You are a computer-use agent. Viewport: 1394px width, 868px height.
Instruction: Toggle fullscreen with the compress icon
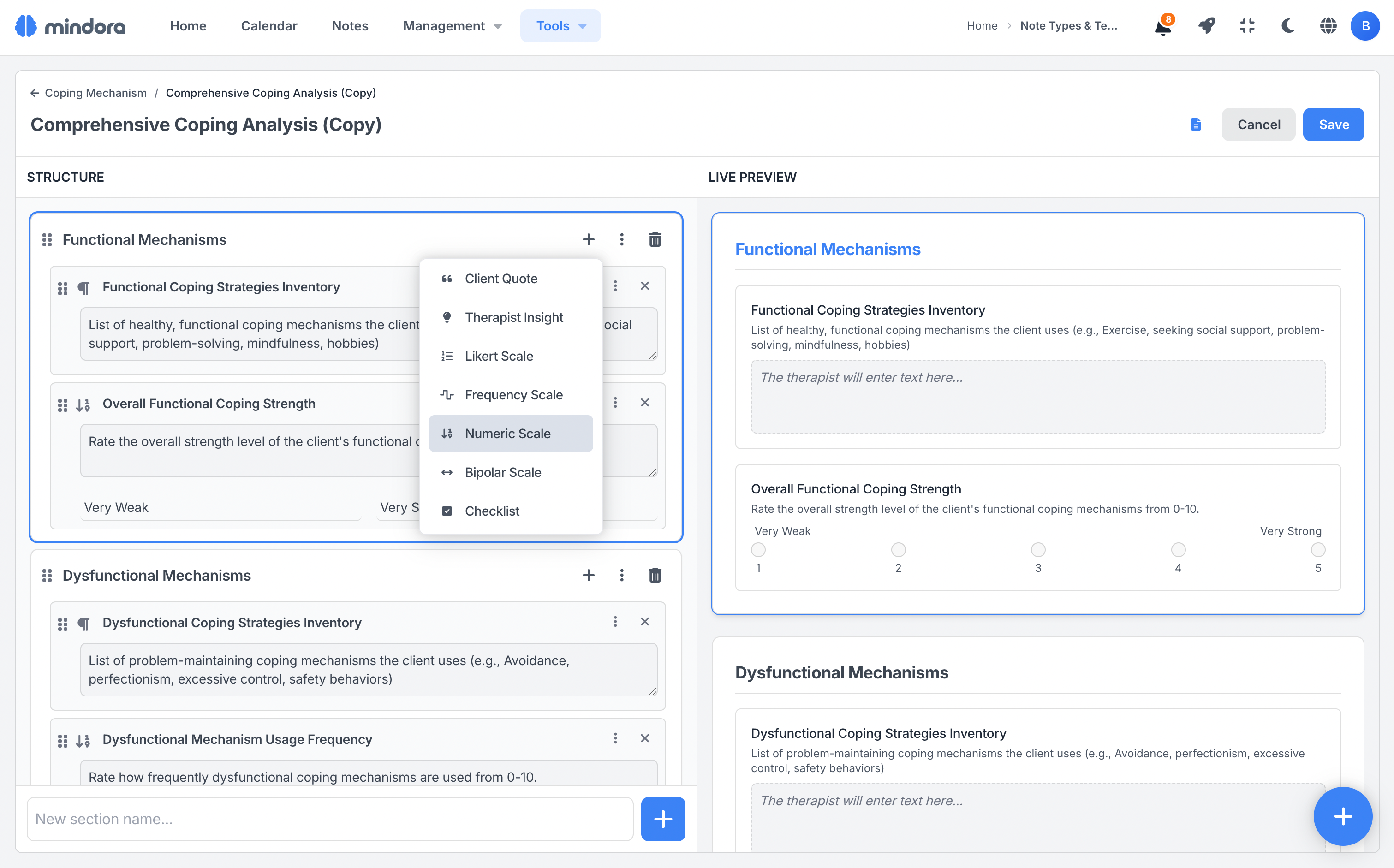point(1247,26)
